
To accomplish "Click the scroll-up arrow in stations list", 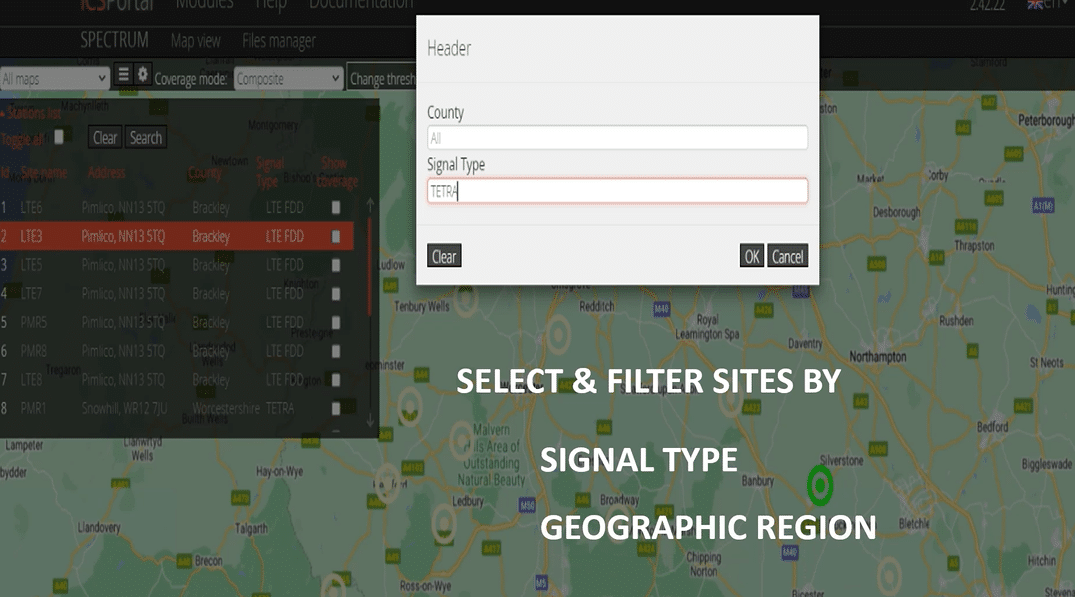I will [x=371, y=206].
